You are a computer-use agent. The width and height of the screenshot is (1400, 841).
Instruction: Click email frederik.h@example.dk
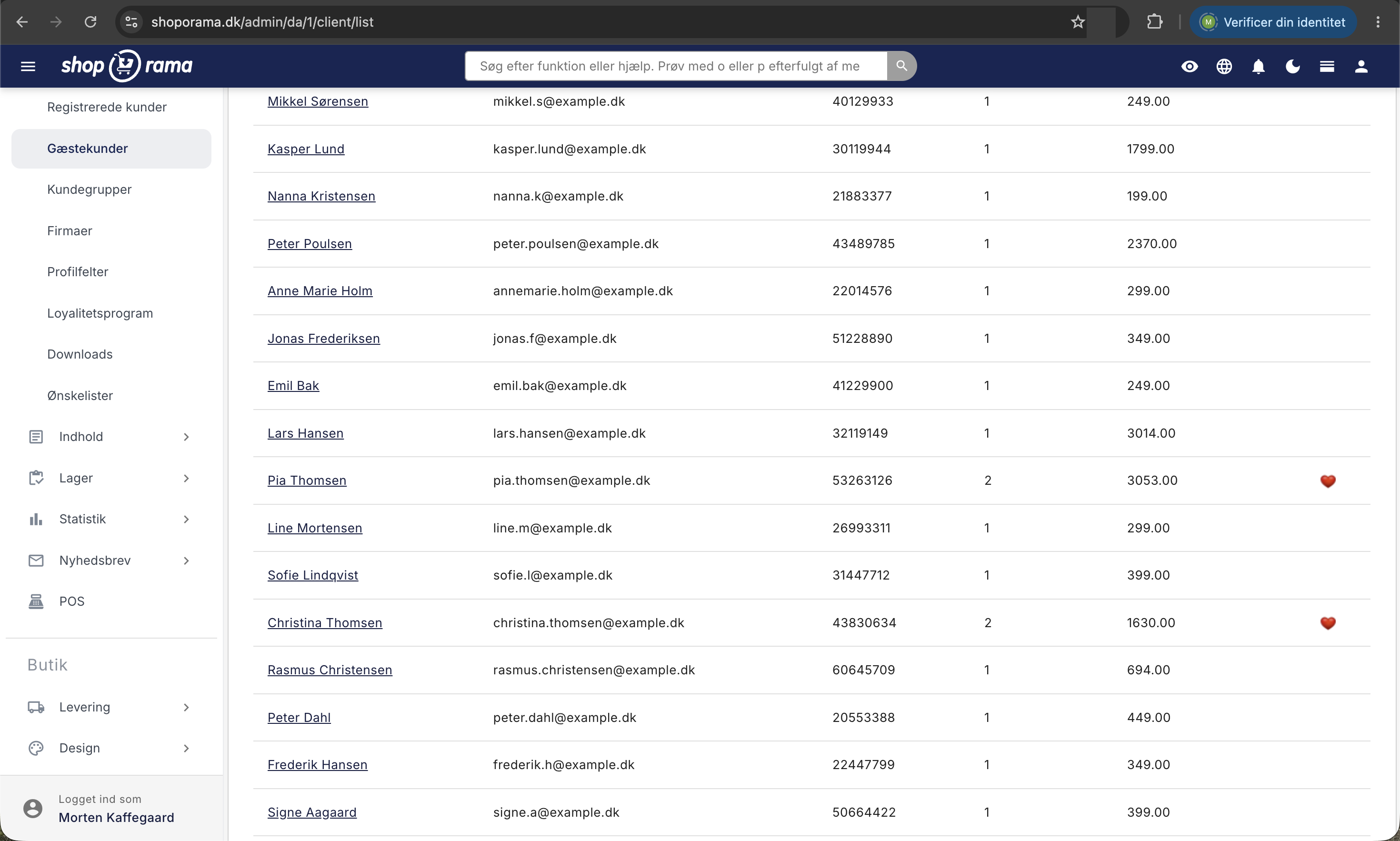click(x=563, y=764)
